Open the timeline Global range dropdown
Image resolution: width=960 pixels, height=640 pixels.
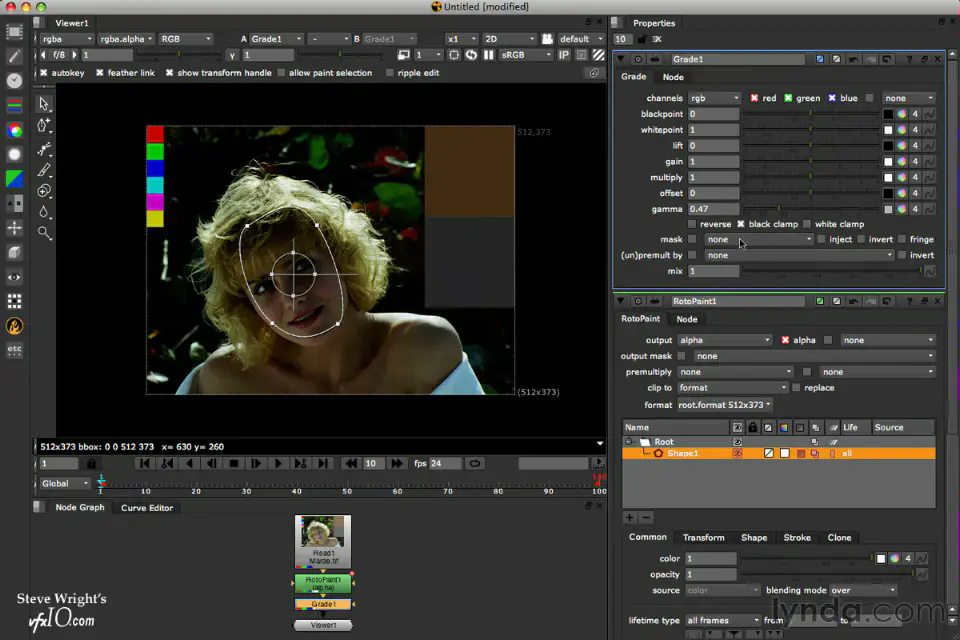(64, 484)
